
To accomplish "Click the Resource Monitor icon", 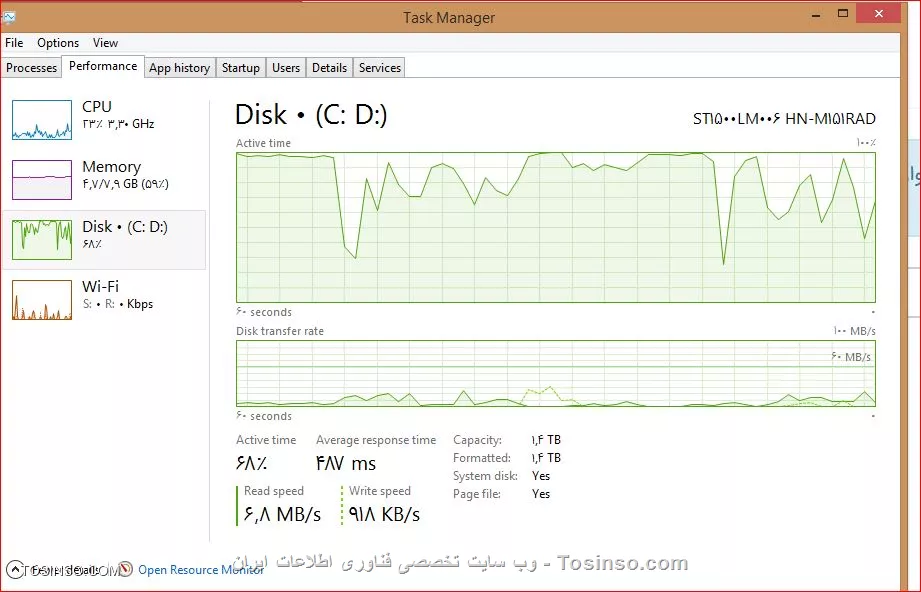I will click(x=125, y=569).
